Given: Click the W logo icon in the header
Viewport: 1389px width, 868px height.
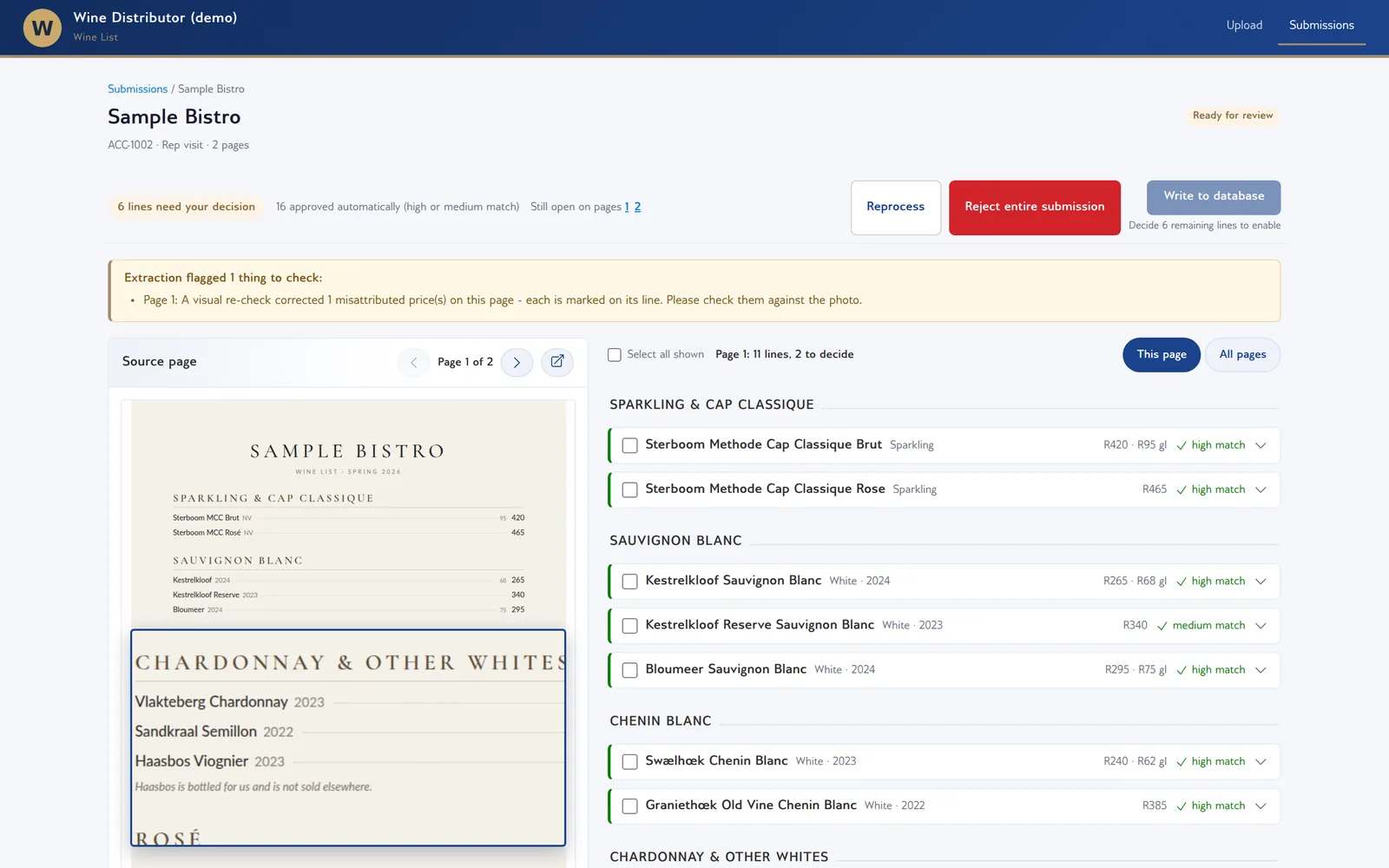Looking at the screenshot, I should coord(42,28).
